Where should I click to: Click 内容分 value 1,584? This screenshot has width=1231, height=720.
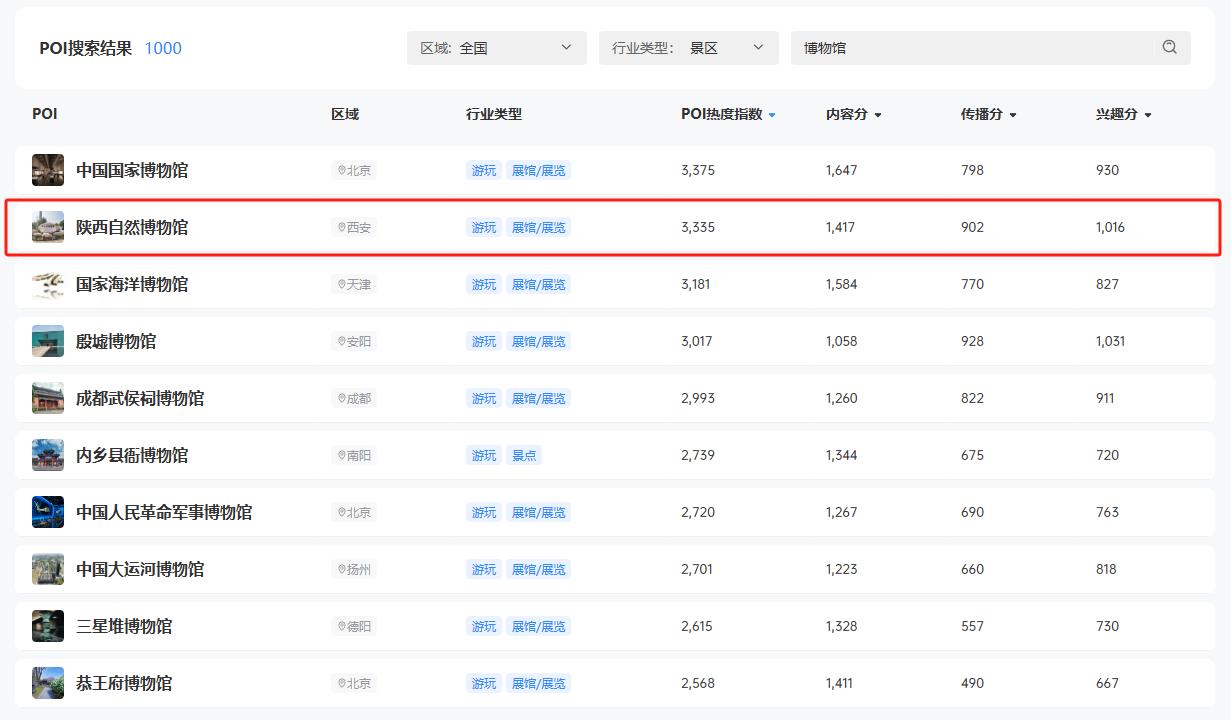(x=842, y=284)
